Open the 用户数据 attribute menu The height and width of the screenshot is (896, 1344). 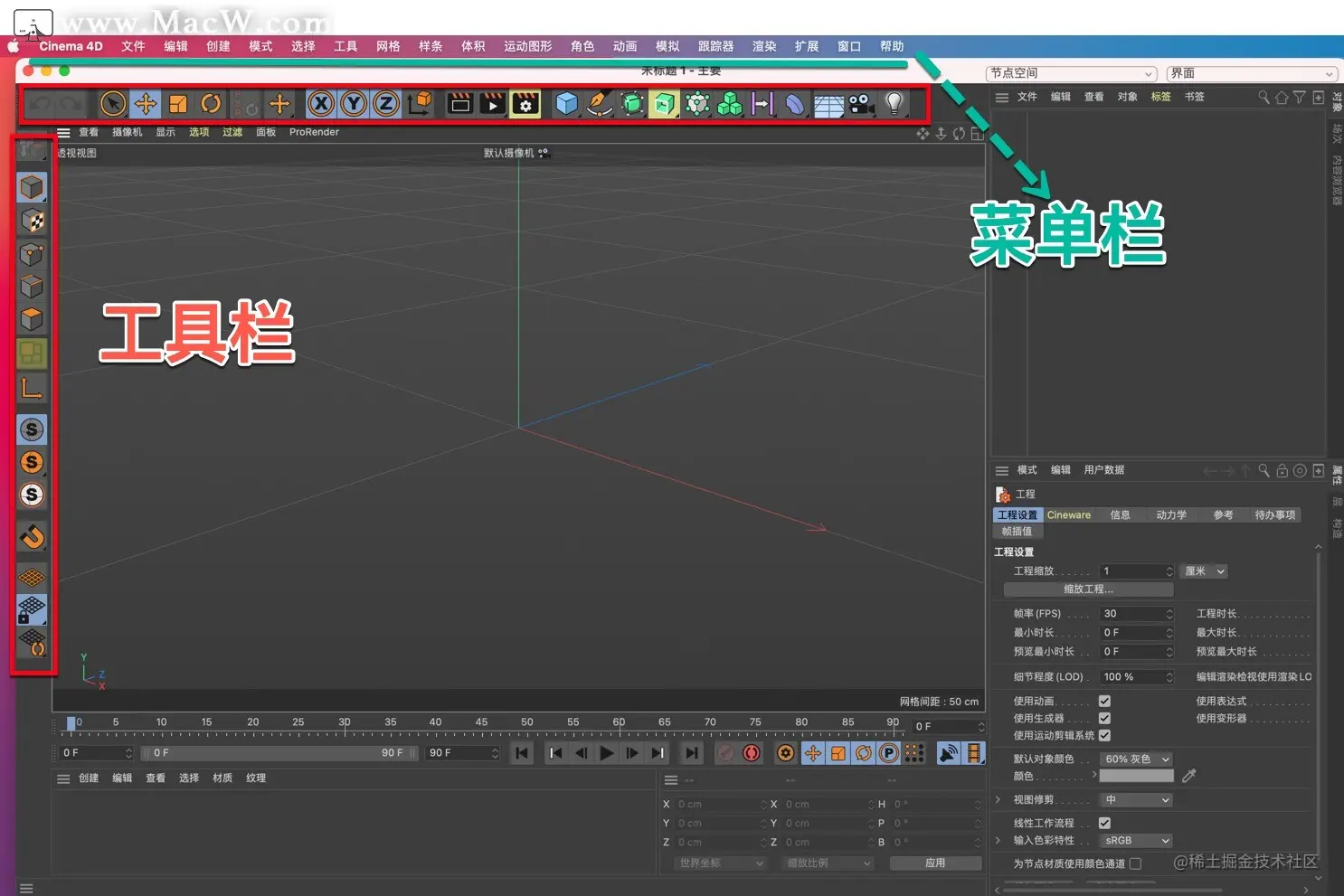(1103, 470)
